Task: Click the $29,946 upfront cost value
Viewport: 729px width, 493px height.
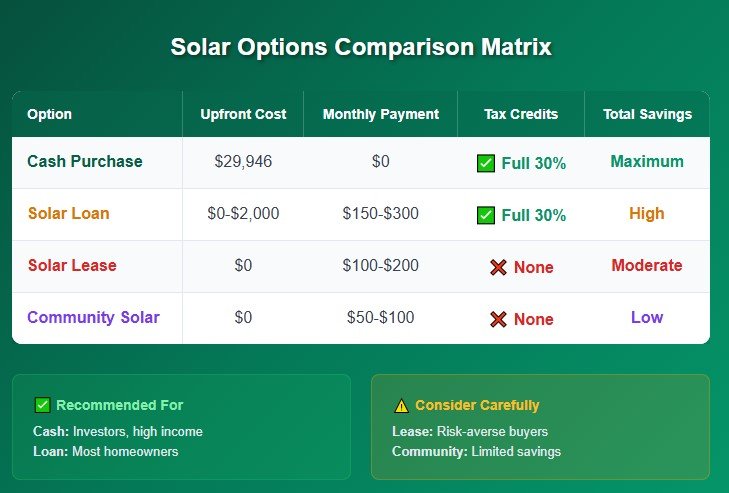Action: 243,162
